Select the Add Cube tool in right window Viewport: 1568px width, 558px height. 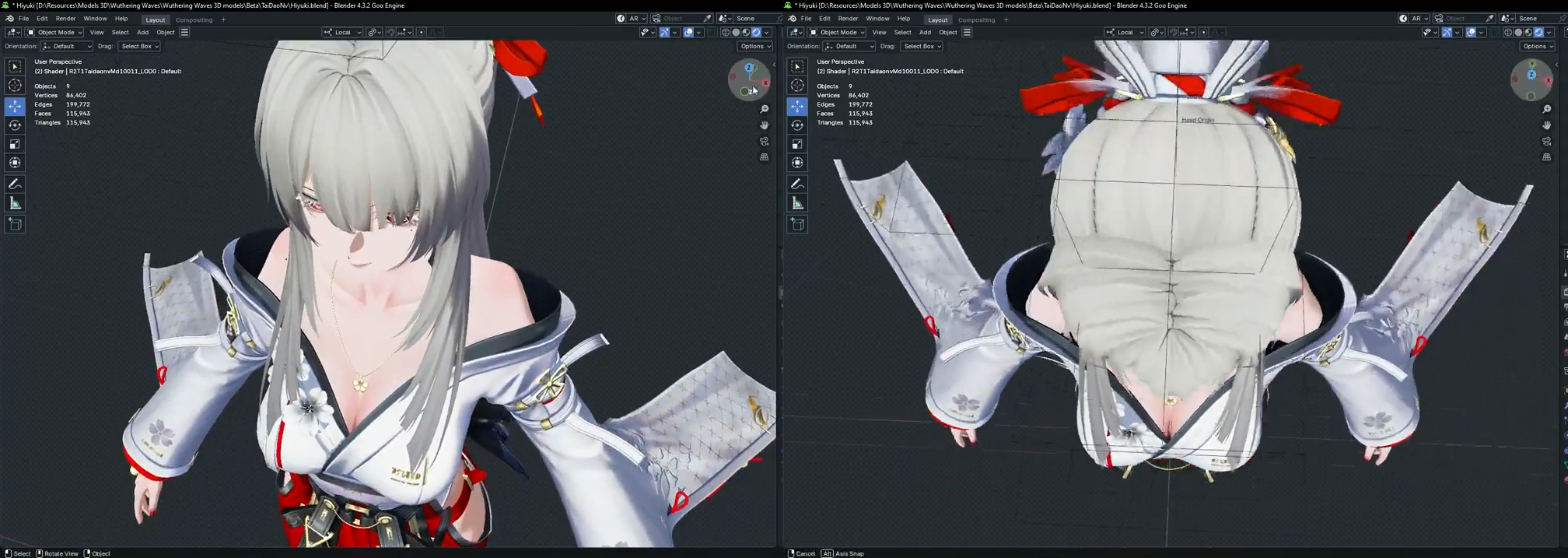tap(797, 224)
